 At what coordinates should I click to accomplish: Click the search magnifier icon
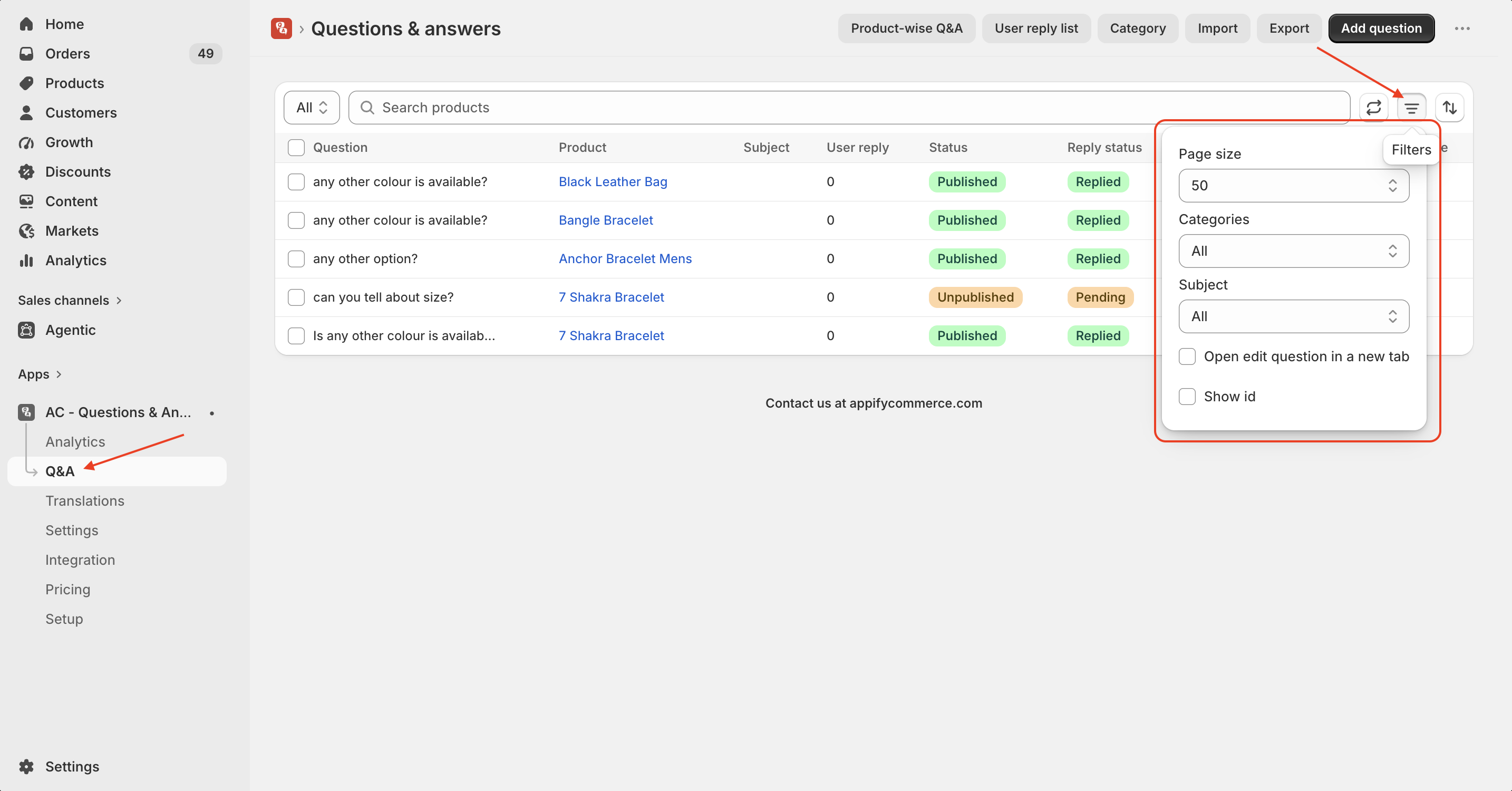coord(367,108)
